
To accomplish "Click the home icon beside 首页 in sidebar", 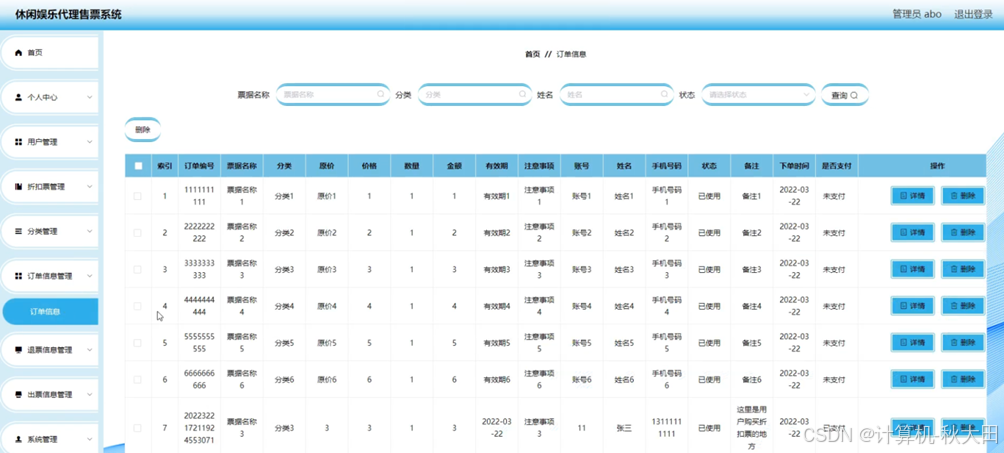I will coord(19,53).
